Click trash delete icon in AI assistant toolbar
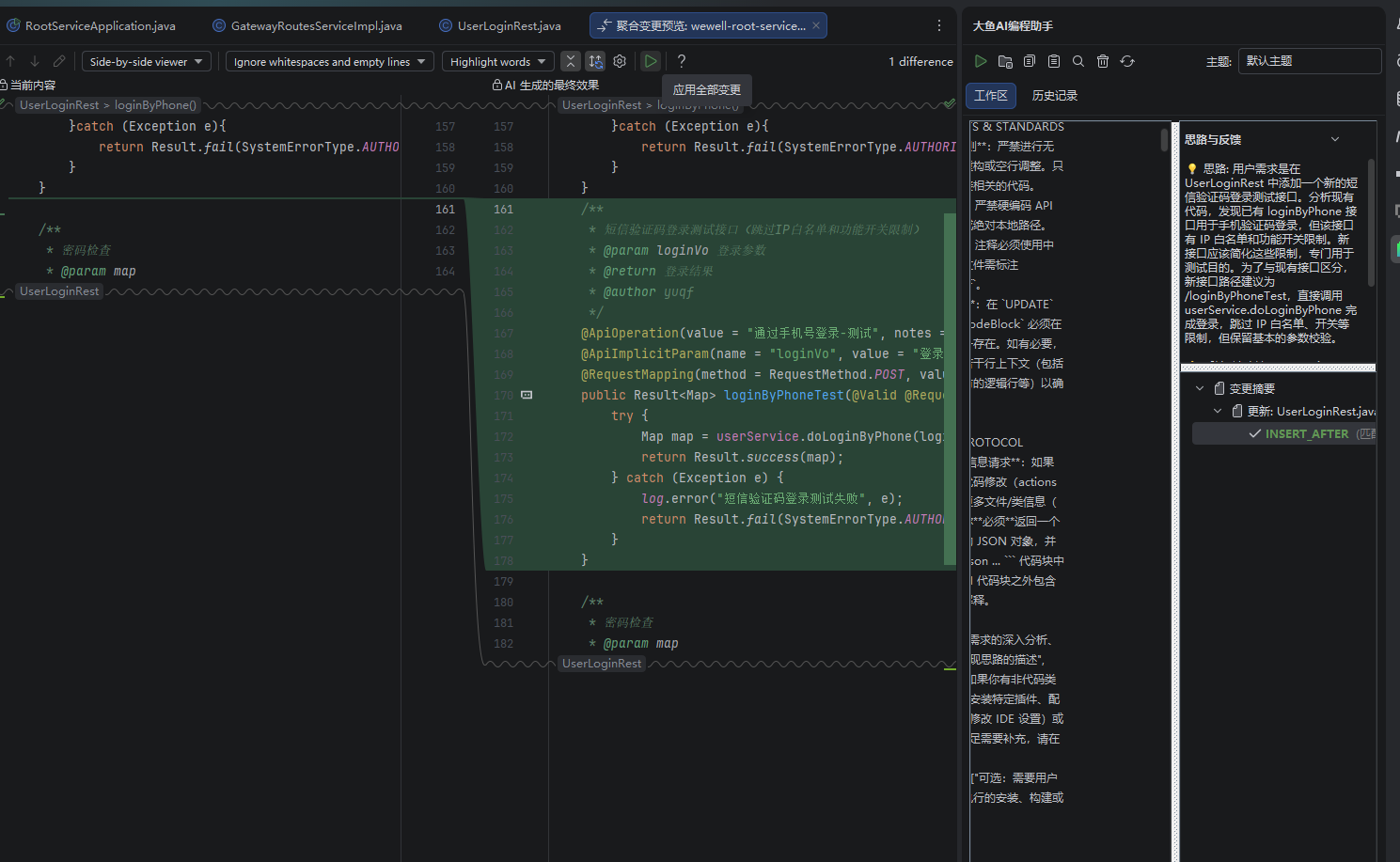This screenshot has width=1400, height=862. (x=1103, y=61)
